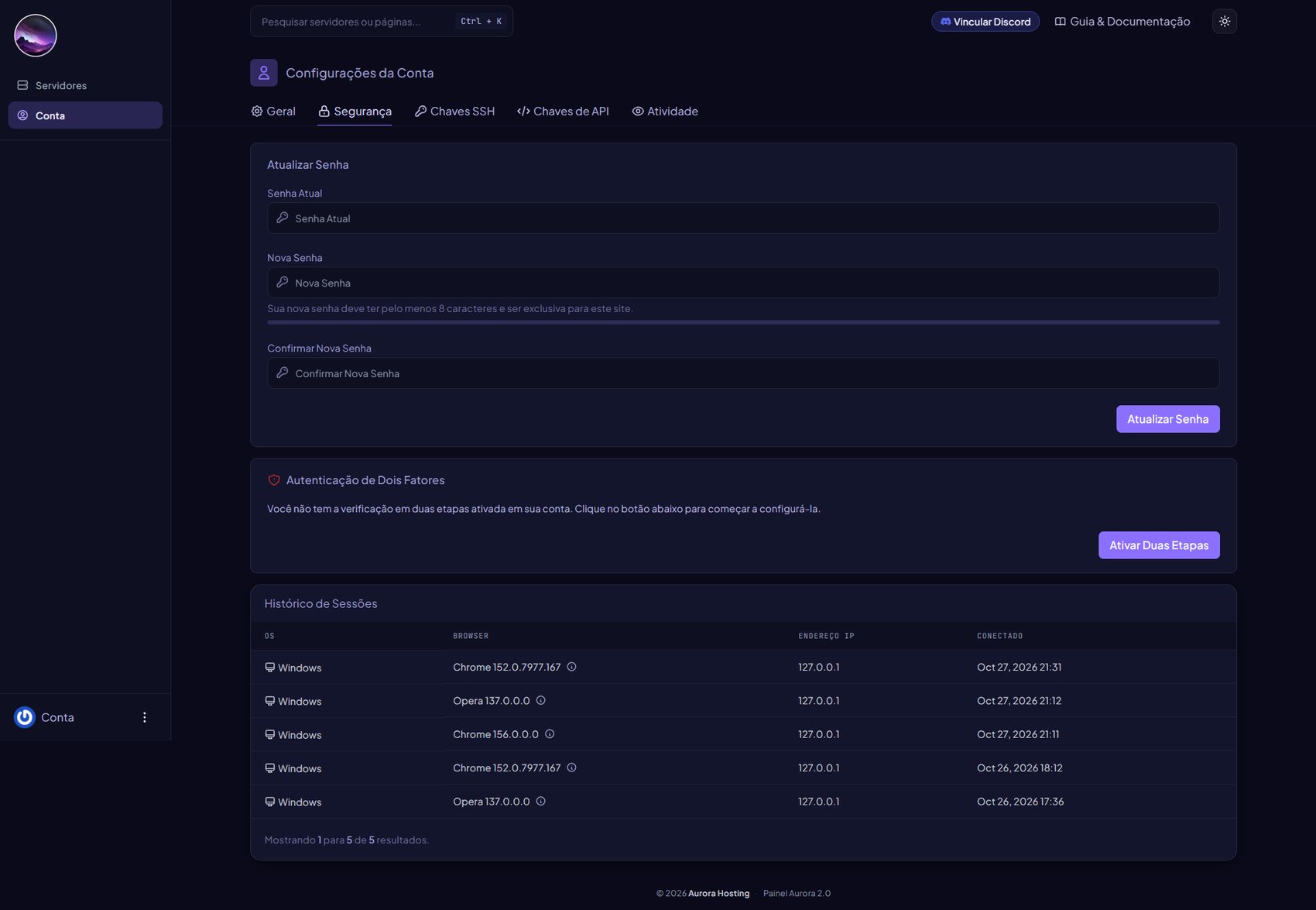Select the Conta sidebar menu item
Screen dimensions: 1316x910
pyautogui.click(x=85, y=115)
